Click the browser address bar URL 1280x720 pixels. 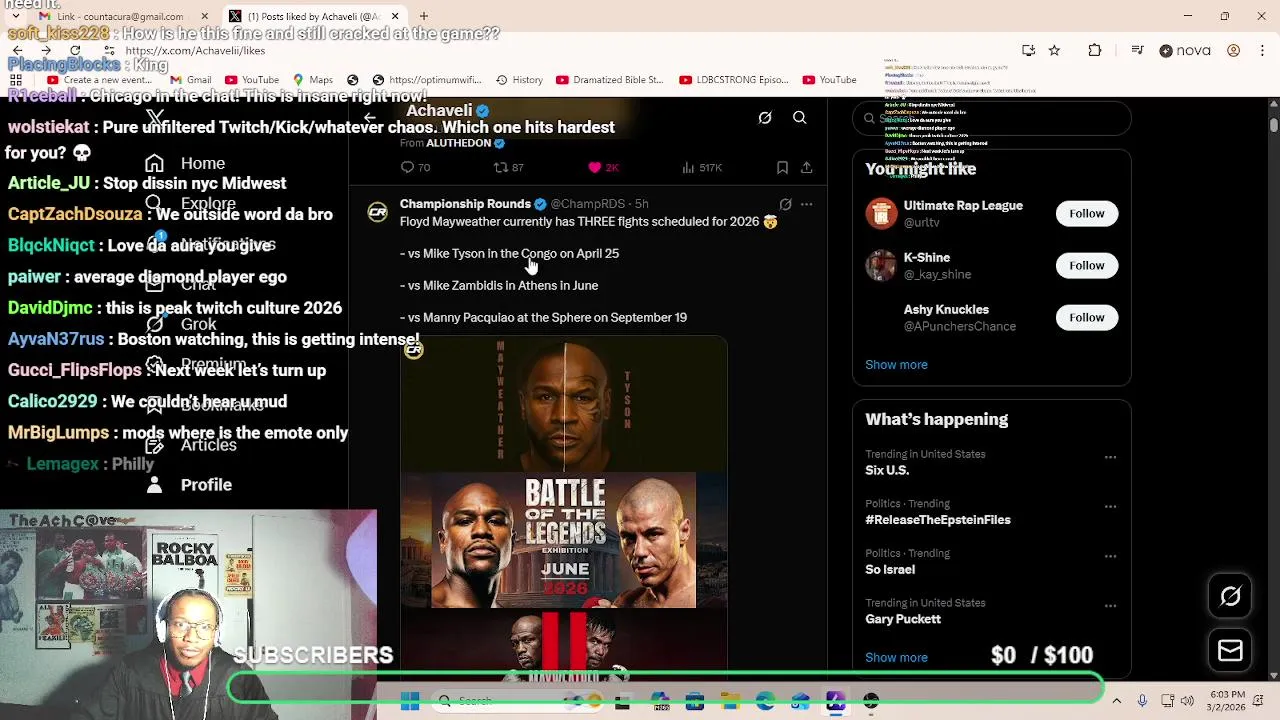click(x=195, y=50)
